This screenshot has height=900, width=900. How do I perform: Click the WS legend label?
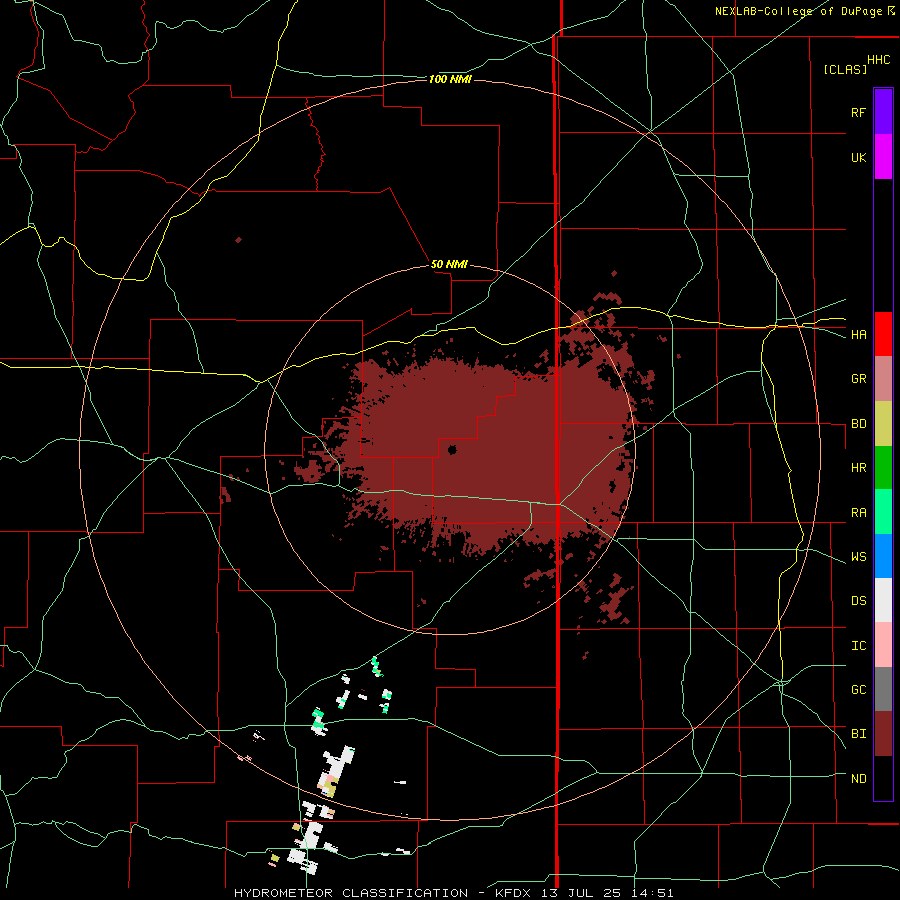coord(858,557)
